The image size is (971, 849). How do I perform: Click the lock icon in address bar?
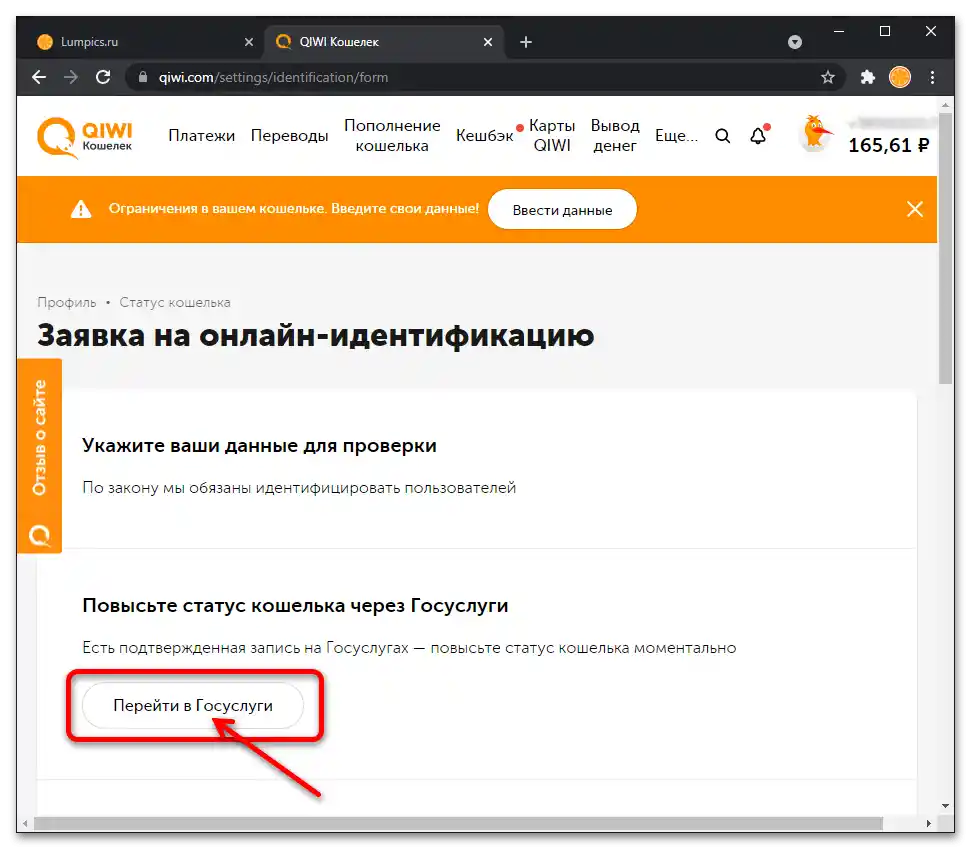143,77
